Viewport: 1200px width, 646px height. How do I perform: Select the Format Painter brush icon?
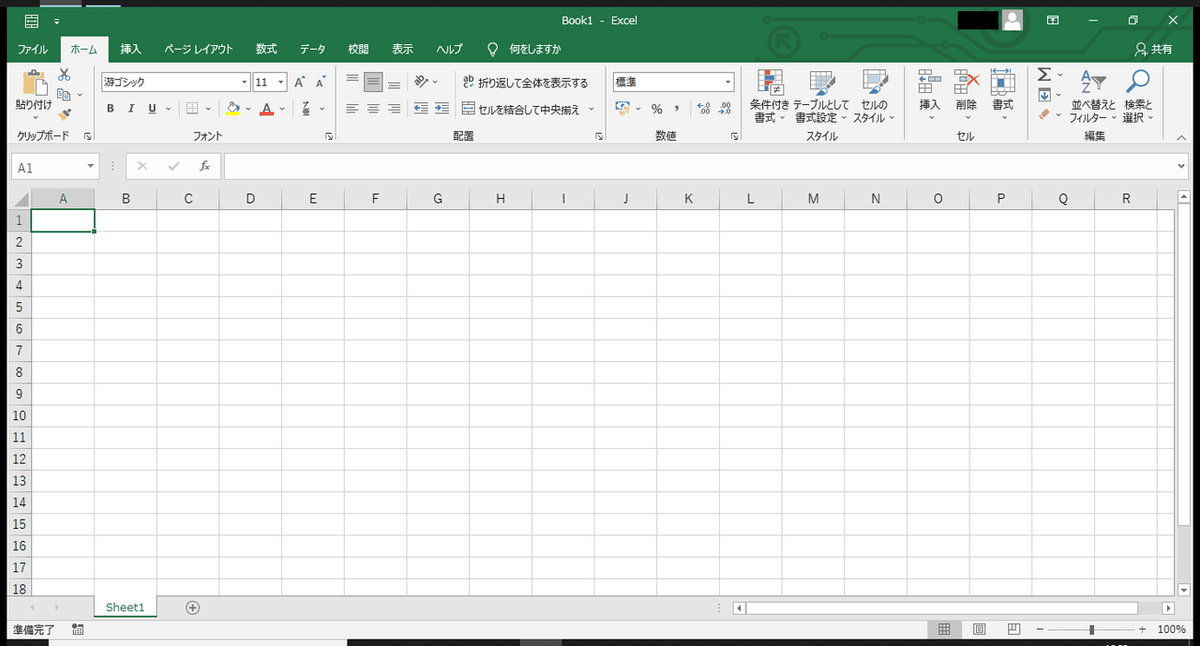pos(64,115)
